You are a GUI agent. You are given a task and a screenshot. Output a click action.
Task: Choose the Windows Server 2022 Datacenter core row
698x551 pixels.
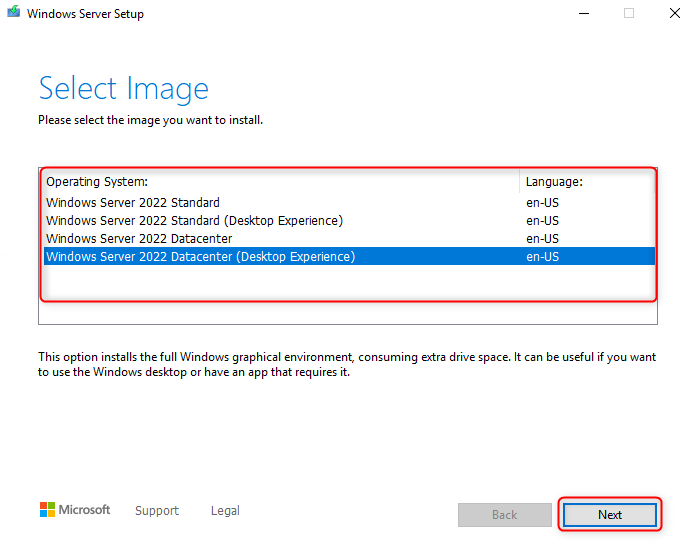click(349, 239)
